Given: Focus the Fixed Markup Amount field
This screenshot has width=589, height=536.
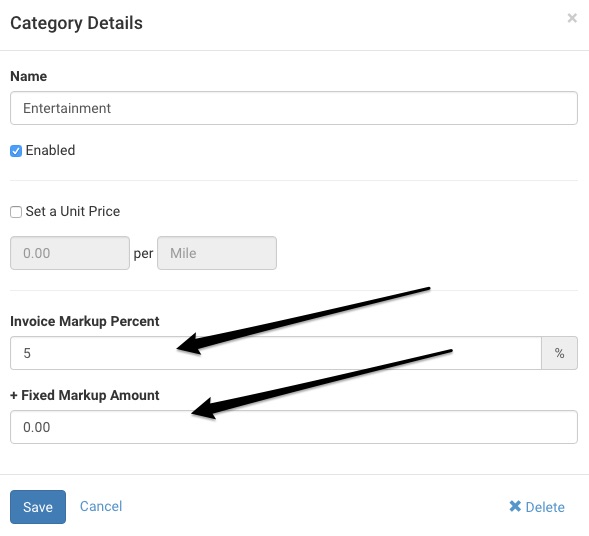Looking at the screenshot, I should tap(294, 427).
